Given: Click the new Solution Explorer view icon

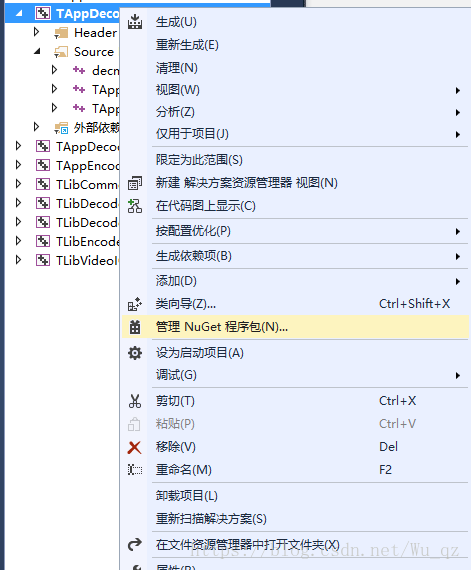Looking at the screenshot, I should coord(135,183).
